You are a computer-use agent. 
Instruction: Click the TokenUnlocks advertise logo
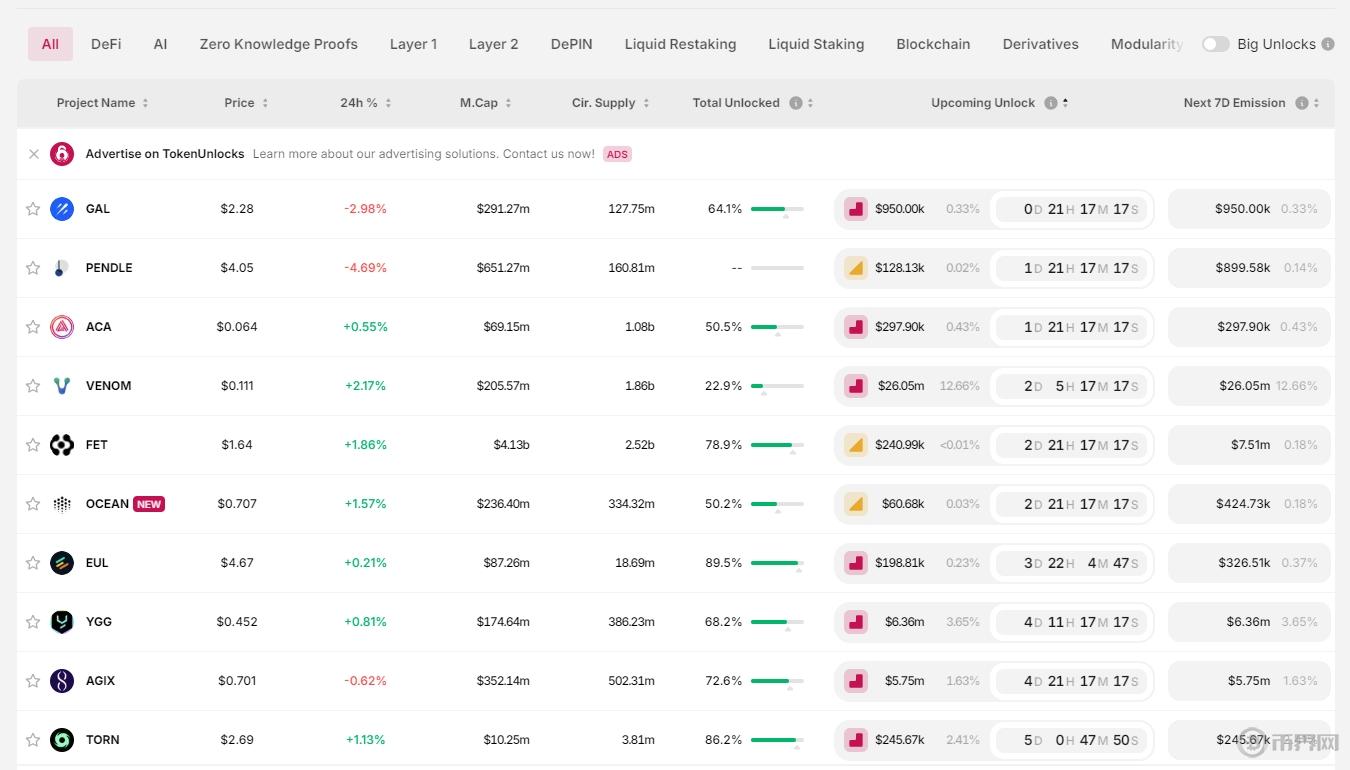tap(62, 154)
